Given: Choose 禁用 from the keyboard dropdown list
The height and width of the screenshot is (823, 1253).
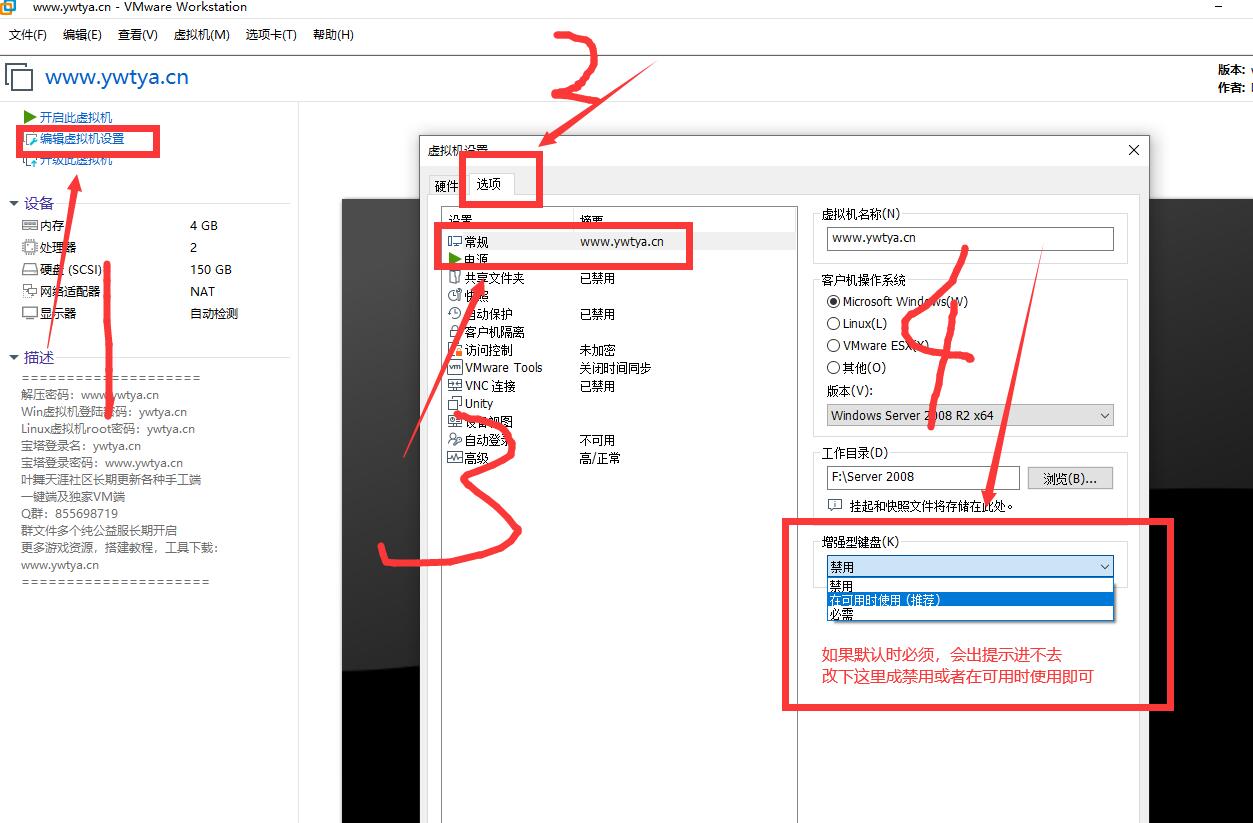Looking at the screenshot, I should [x=970, y=586].
